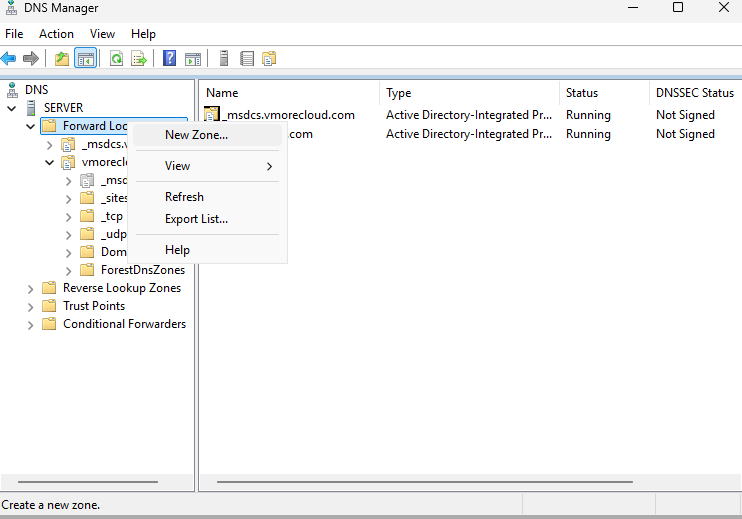Expand the _tcp folder node
Image resolution: width=742 pixels, height=519 pixels.
tap(69, 217)
